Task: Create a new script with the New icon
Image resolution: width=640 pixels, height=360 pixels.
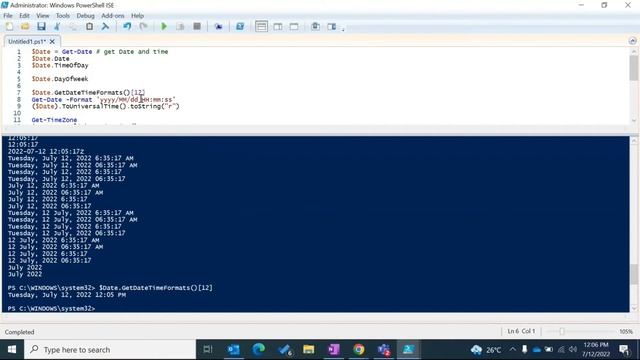Action: coord(9,27)
